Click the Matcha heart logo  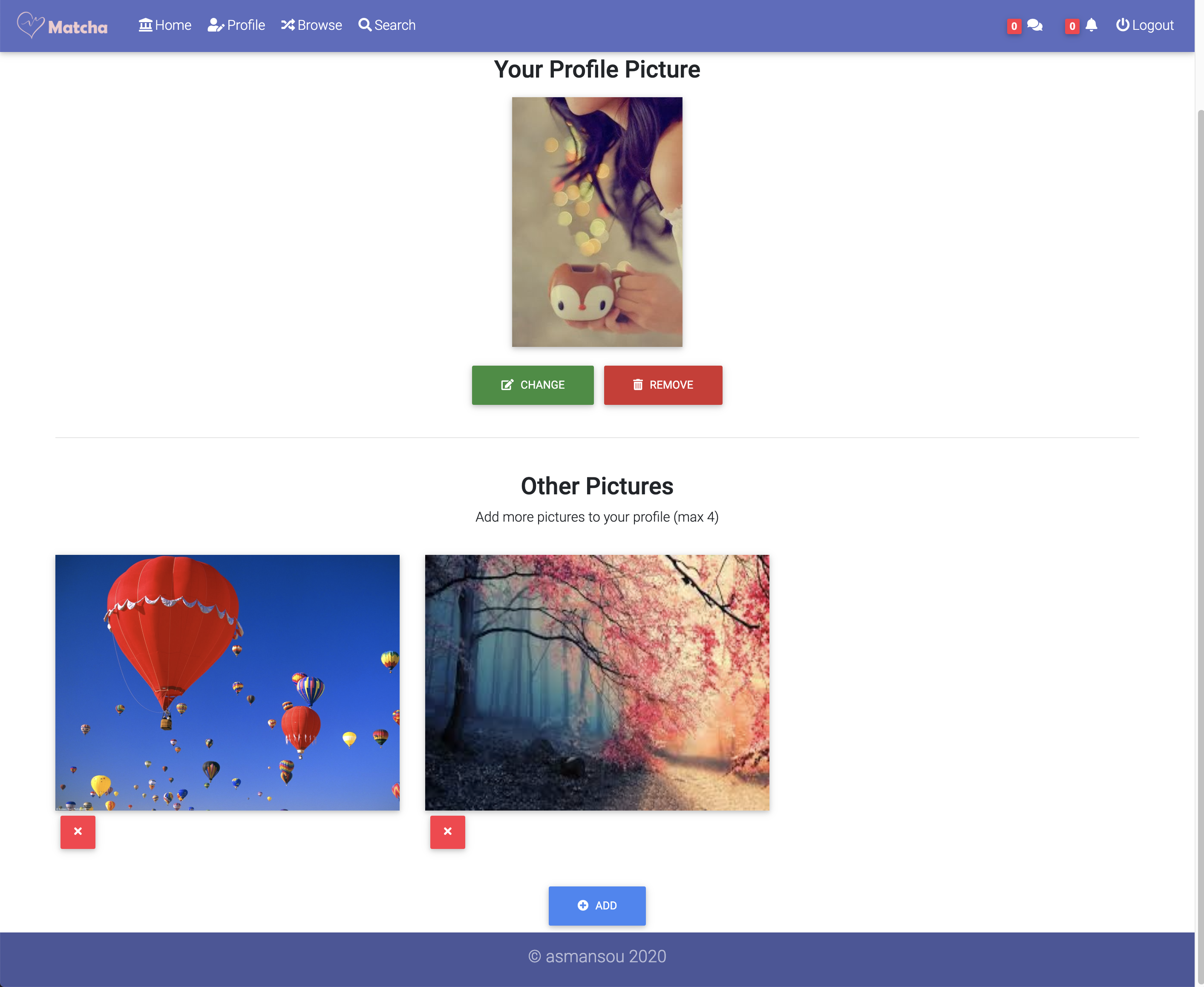pos(31,25)
